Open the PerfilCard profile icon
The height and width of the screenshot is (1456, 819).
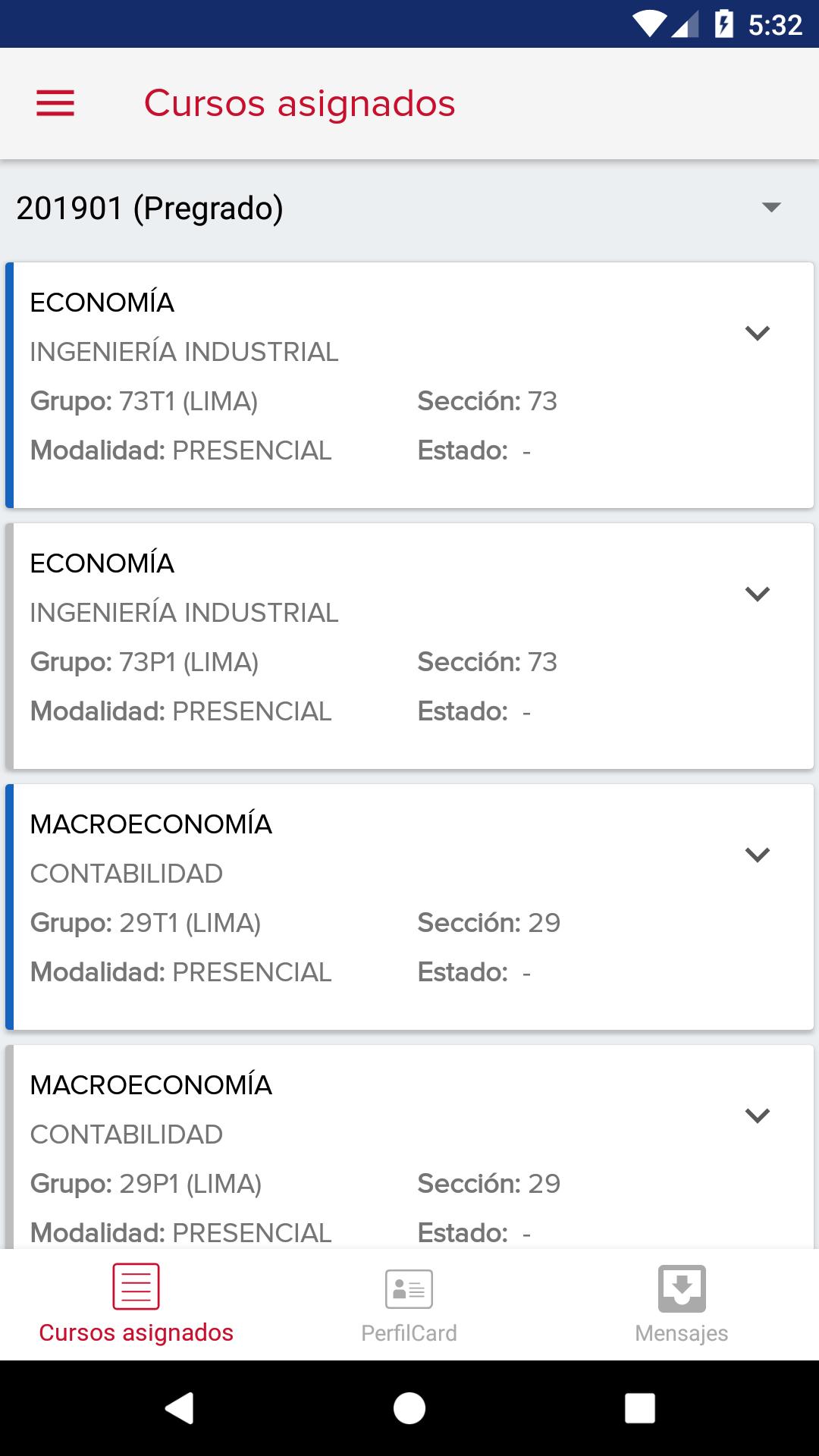pyautogui.click(x=409, y=1289)
